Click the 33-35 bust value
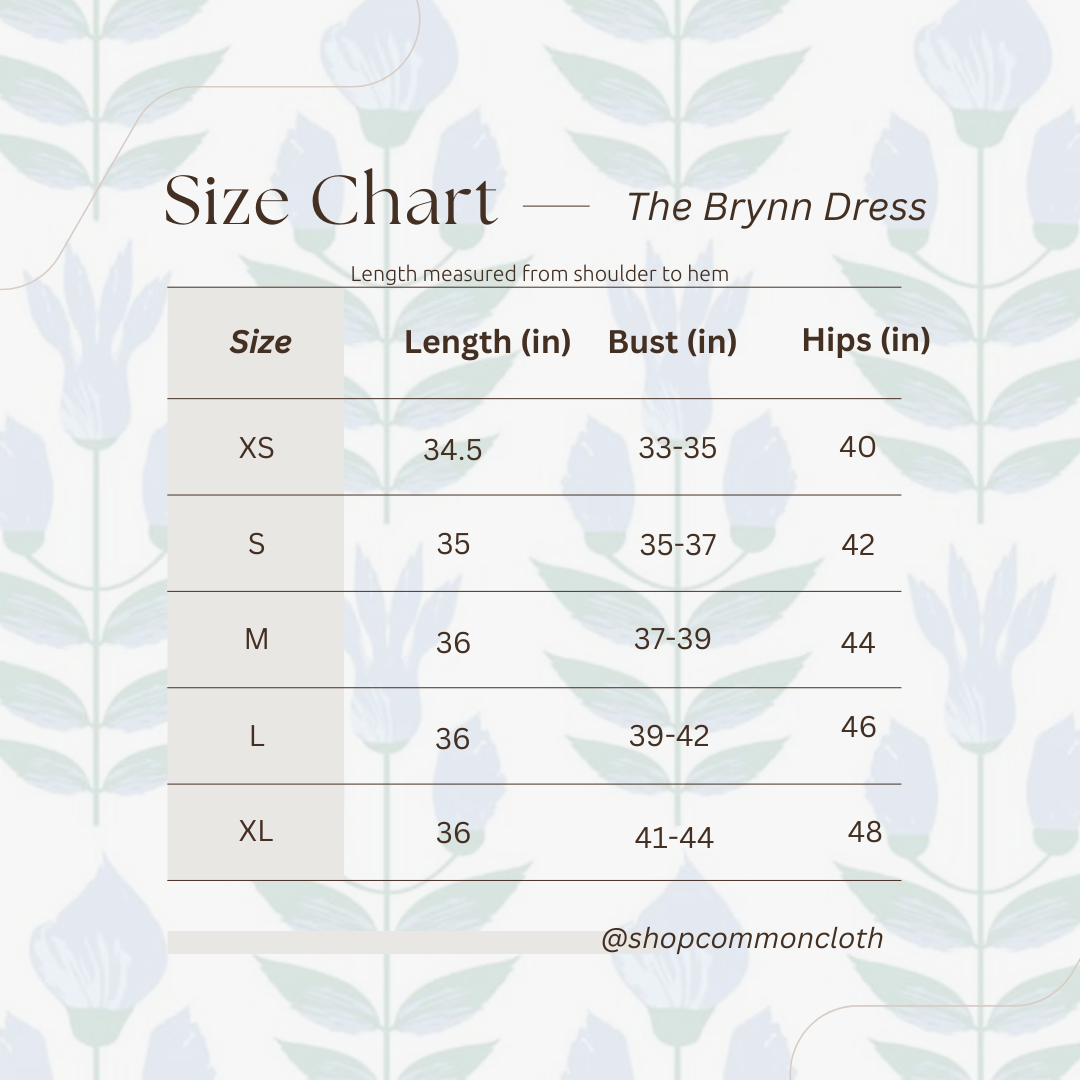 pyautogui.click(x=677, y=447)
